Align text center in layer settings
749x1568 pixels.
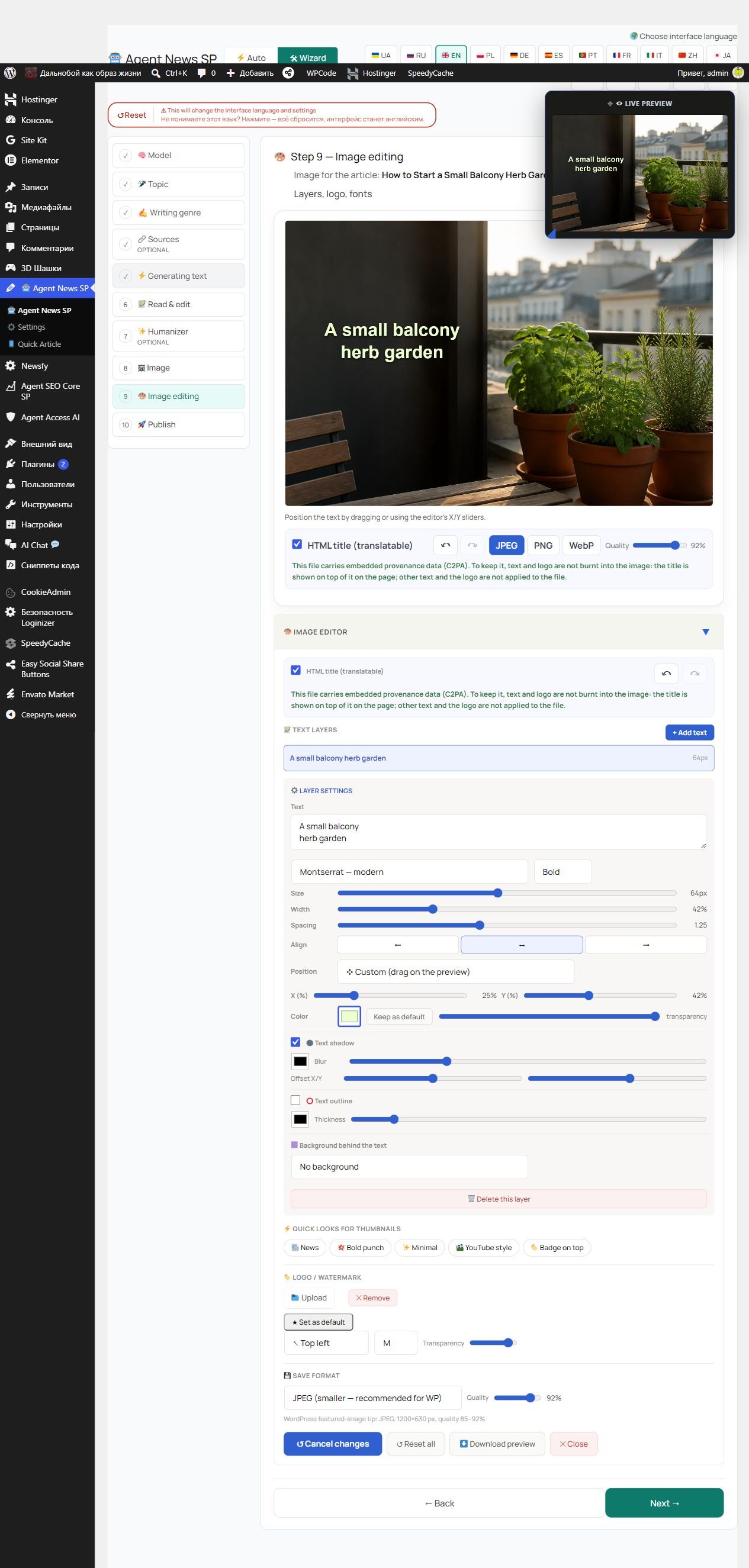coord(522,945)
